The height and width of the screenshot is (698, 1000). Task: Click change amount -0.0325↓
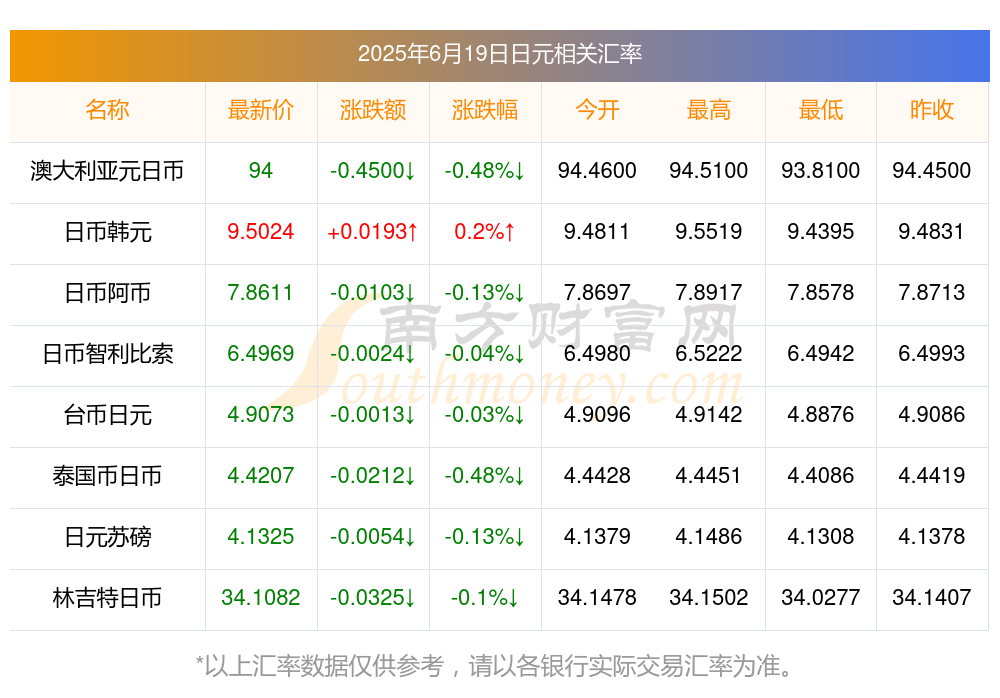(x=372, y=598)
